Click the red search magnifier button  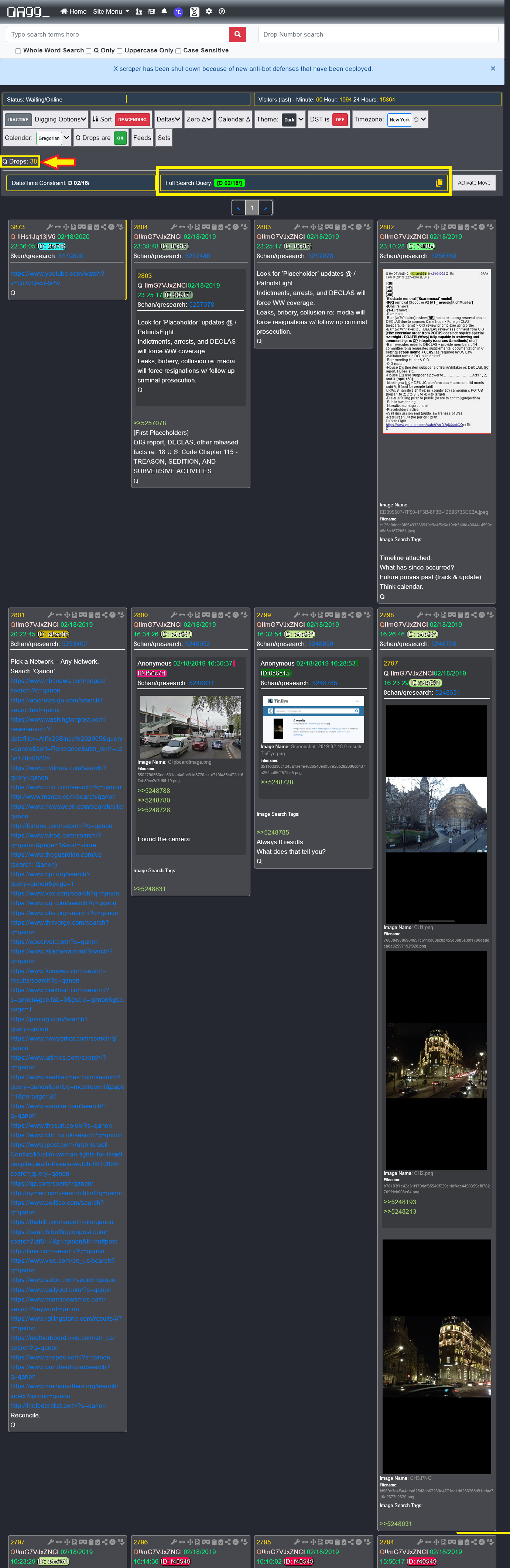coord(237,35)
